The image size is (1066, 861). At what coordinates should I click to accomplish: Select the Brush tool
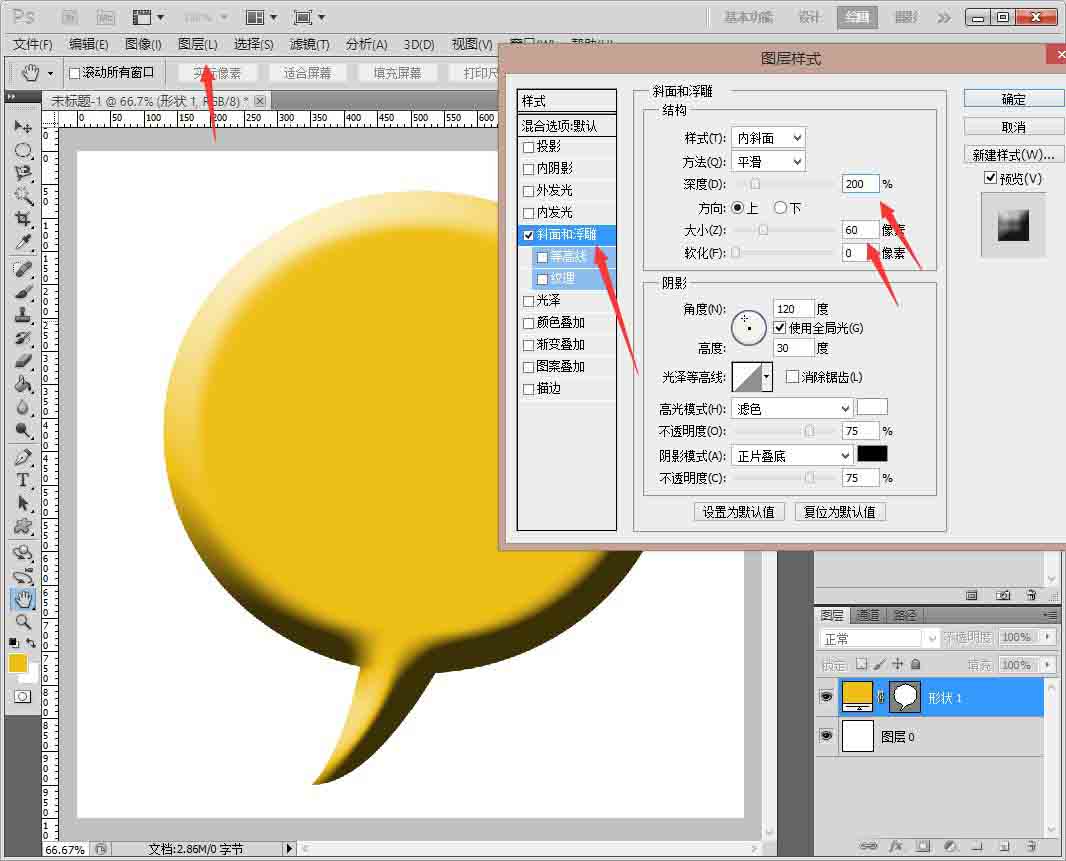(23, 292)
